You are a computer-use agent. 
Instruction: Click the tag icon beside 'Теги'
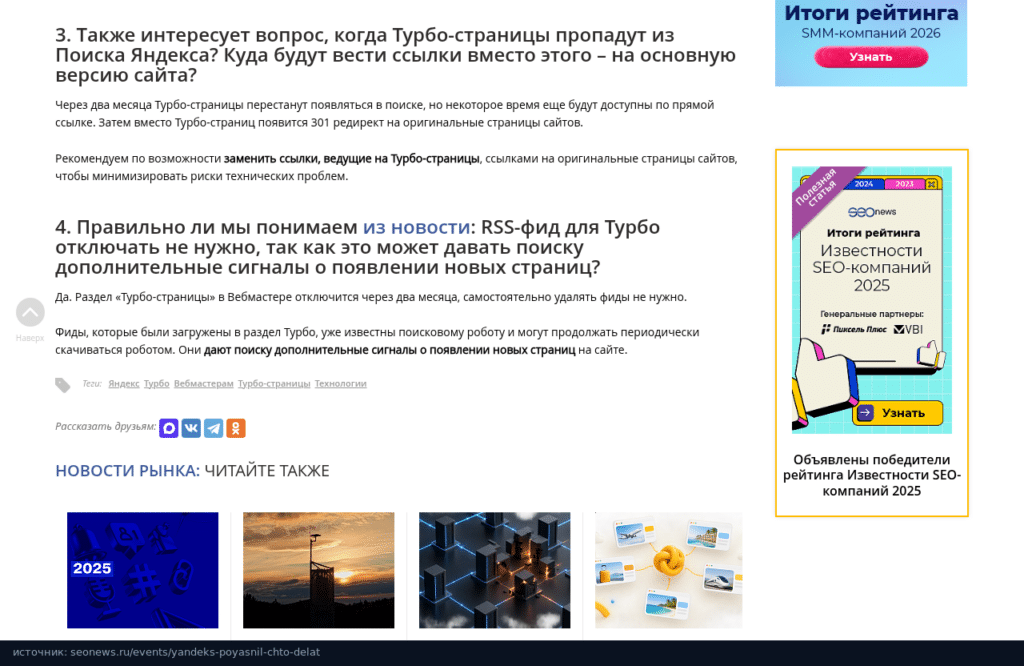pyautogui.click(x=63, y=385)
